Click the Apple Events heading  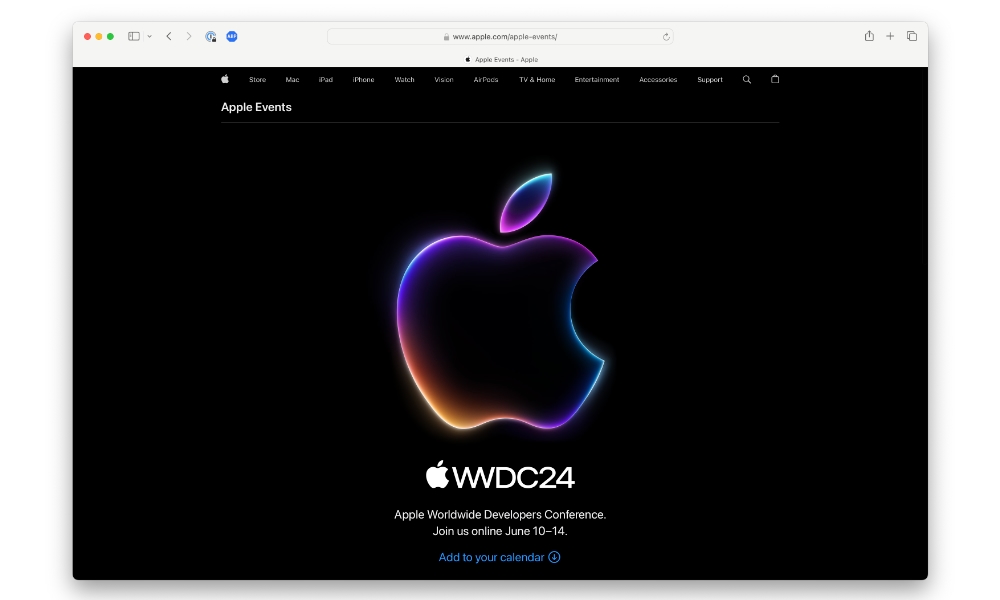click(x=256, y=107)
